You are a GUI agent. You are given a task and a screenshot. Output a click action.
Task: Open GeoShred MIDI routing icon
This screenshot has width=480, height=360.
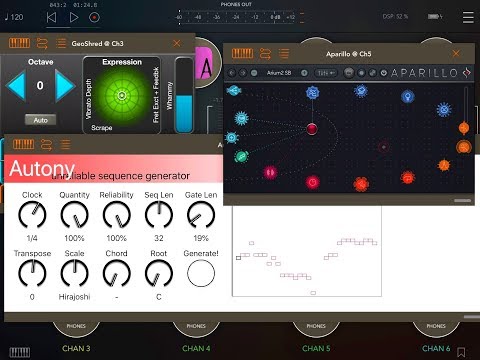(x=42, y=43)
